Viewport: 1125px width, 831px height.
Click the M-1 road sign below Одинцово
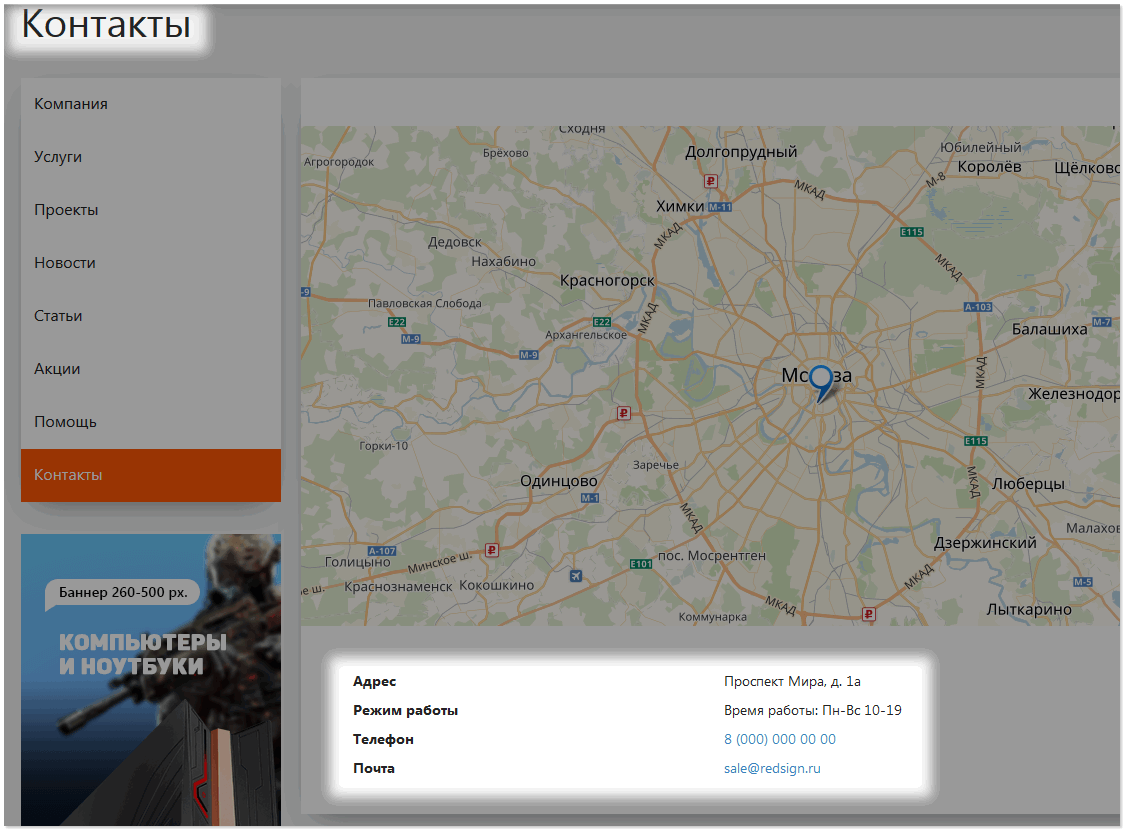tap(590, 498)
